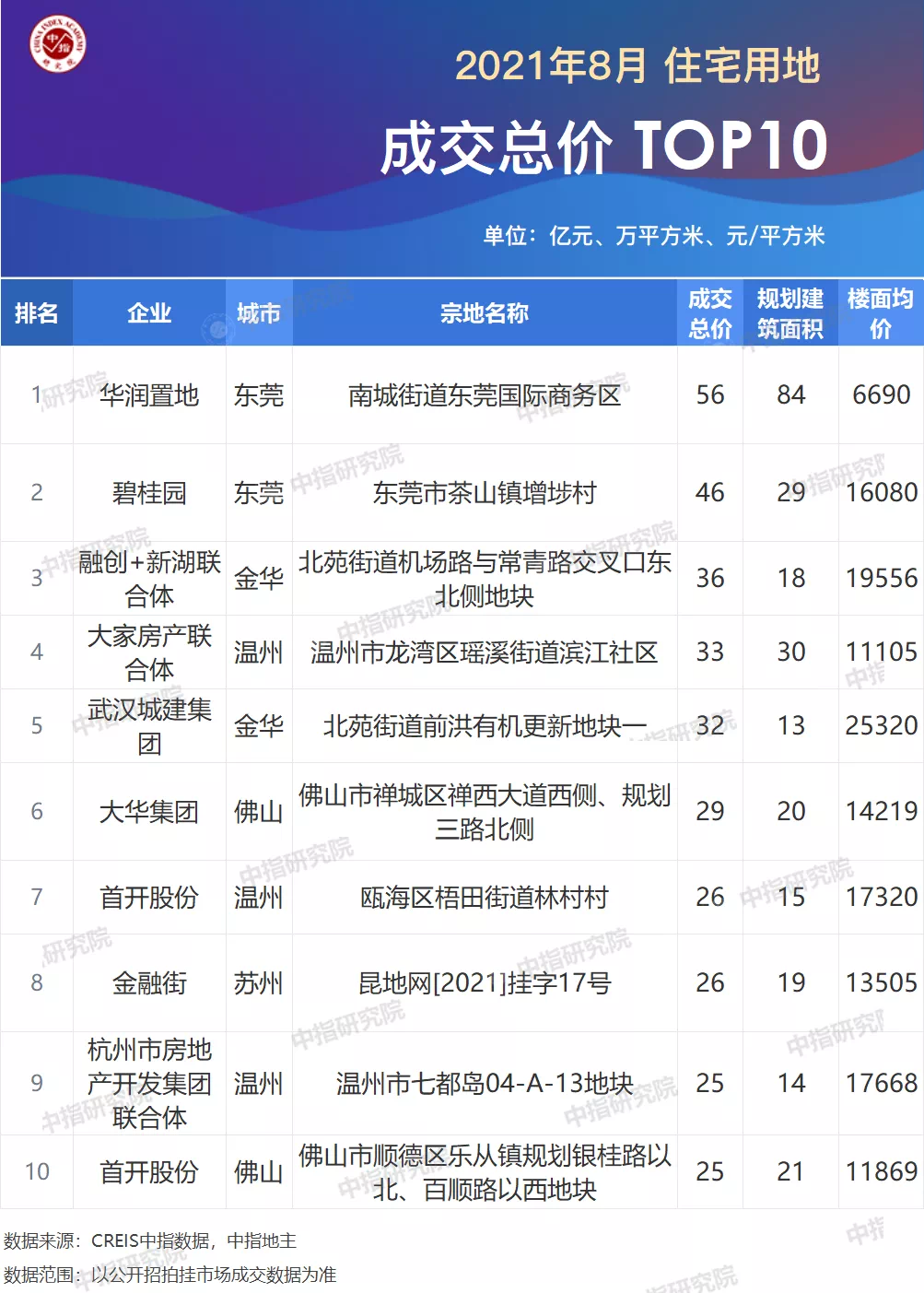This screenshot has height=1293, width=924.
Task: Click the China Index Academy logo
Action: click(58, 44)
